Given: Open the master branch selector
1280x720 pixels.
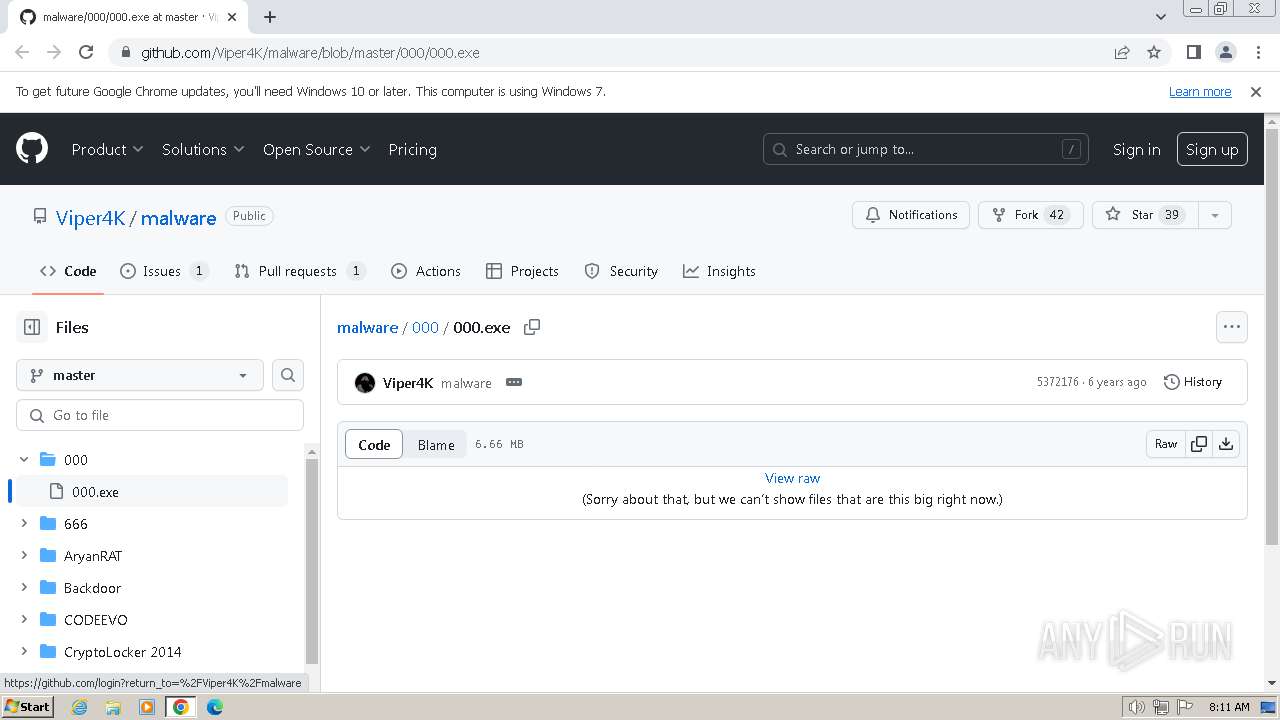Looking at the screenshot, I should 140,375.
